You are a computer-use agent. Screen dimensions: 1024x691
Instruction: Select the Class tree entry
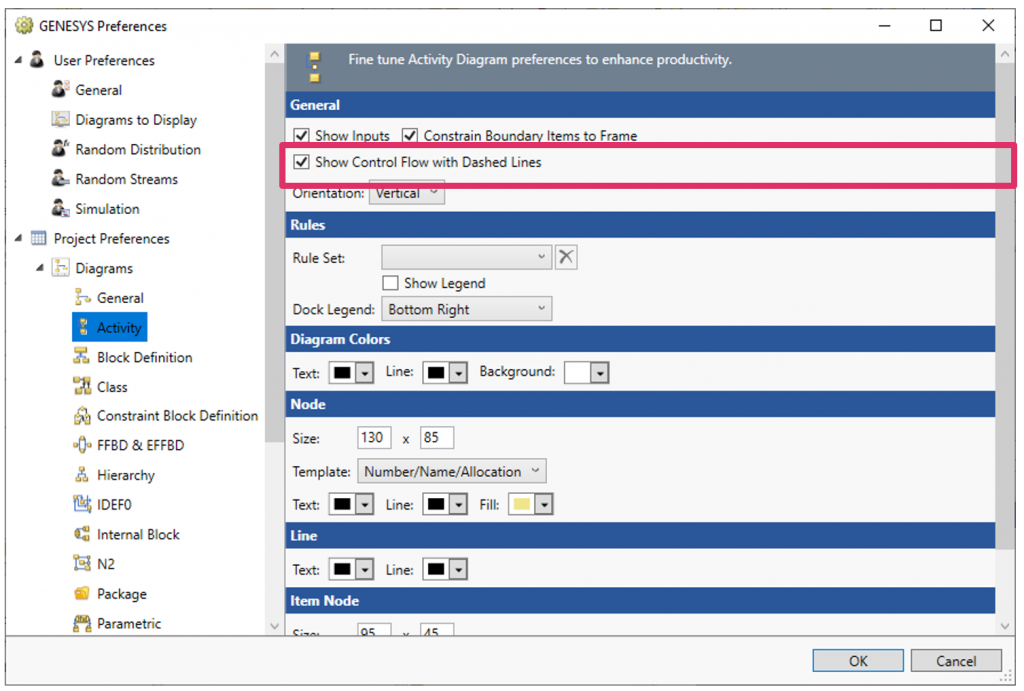[112, 387]
